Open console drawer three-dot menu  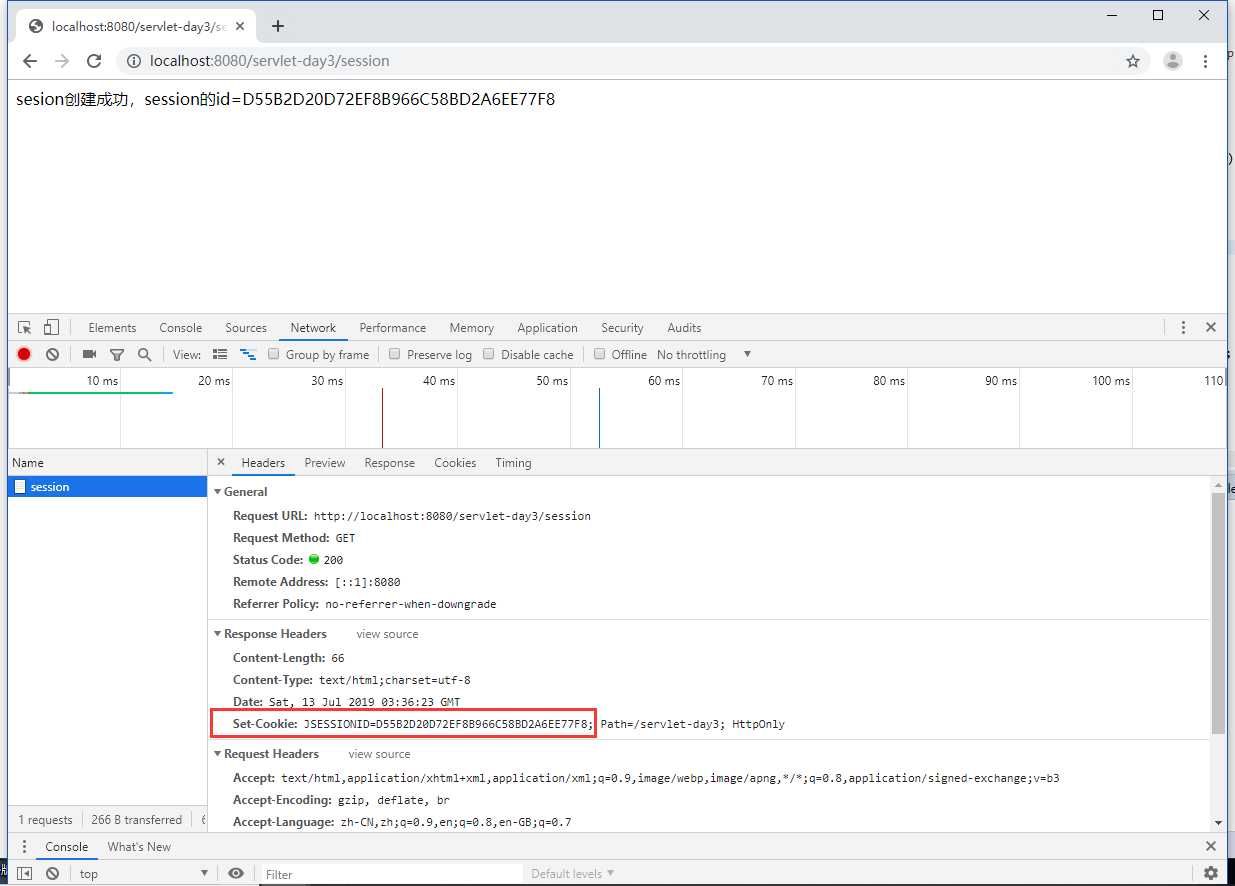[25, 846]
